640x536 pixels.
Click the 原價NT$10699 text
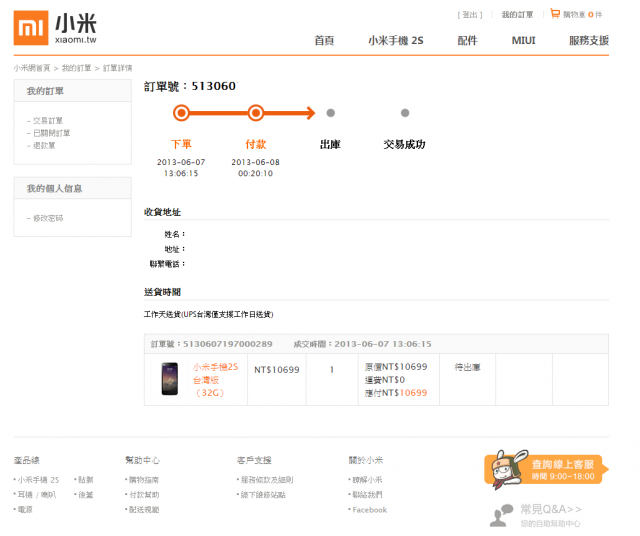coord(396,367)
